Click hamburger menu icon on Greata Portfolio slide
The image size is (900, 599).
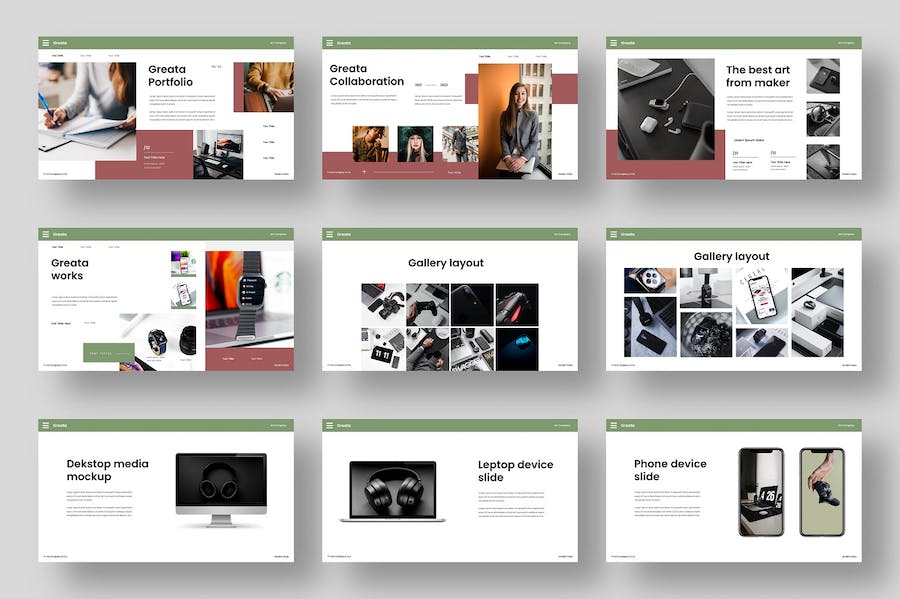[x=45, y=43]
